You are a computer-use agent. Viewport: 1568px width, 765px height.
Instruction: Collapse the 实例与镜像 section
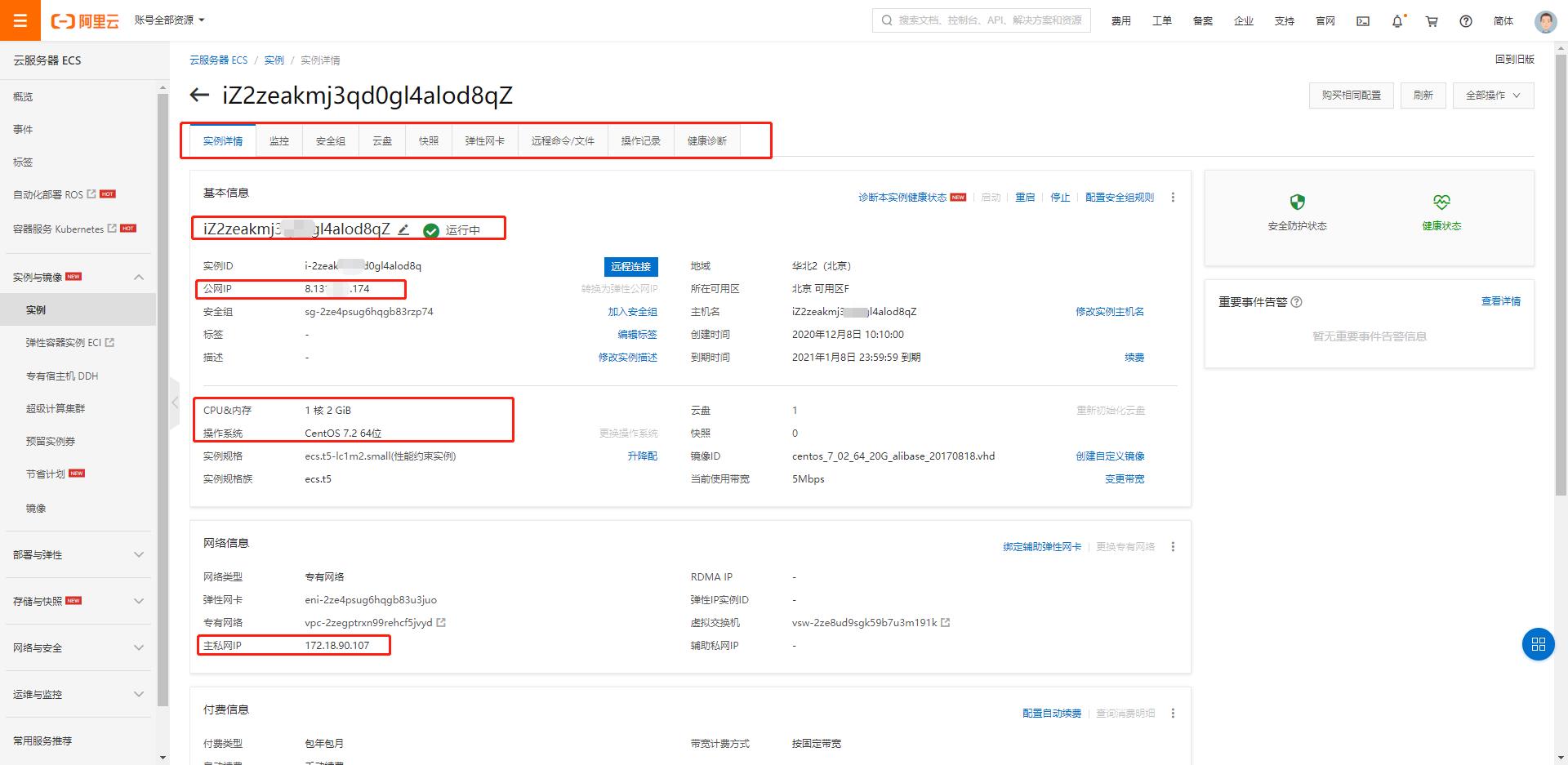click(139, 278)
